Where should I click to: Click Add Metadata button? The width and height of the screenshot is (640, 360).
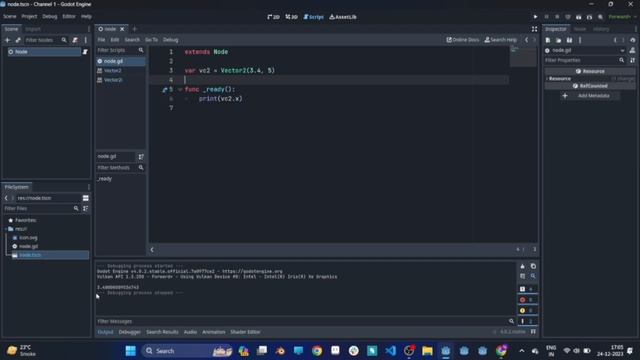pyautogui.click(x=589, y=96)
